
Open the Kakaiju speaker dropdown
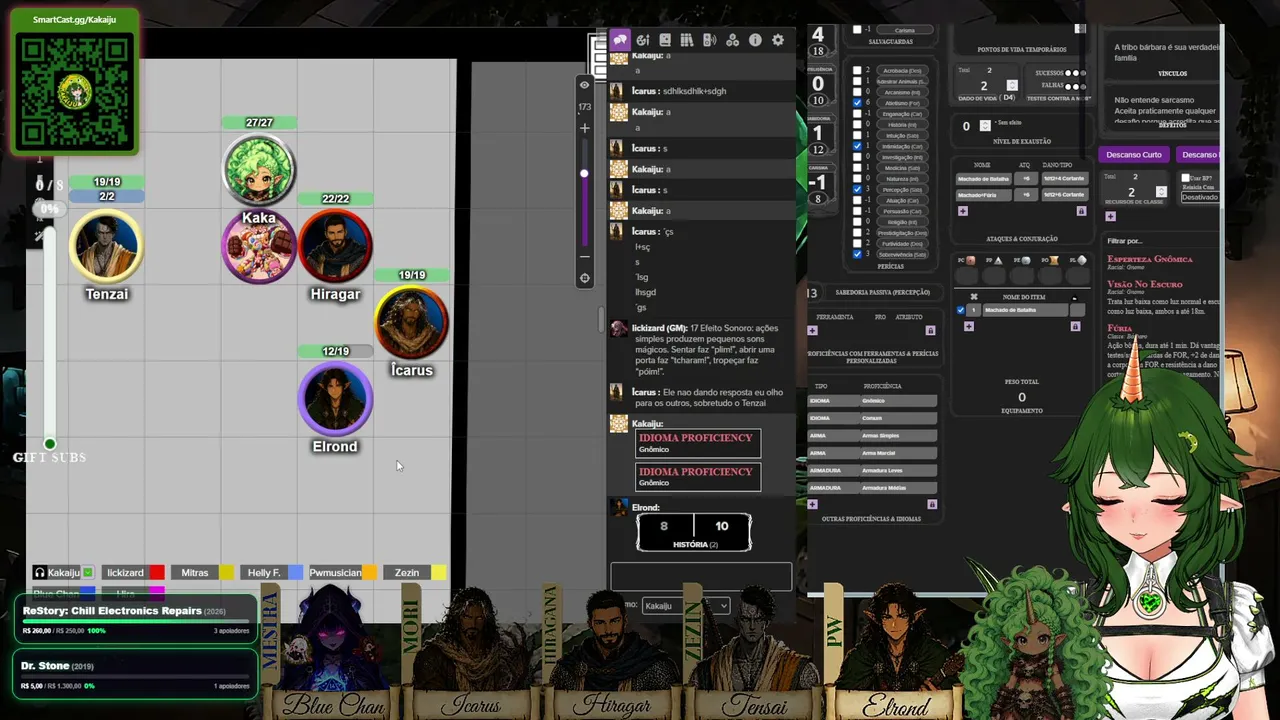[x=685, y=605]
